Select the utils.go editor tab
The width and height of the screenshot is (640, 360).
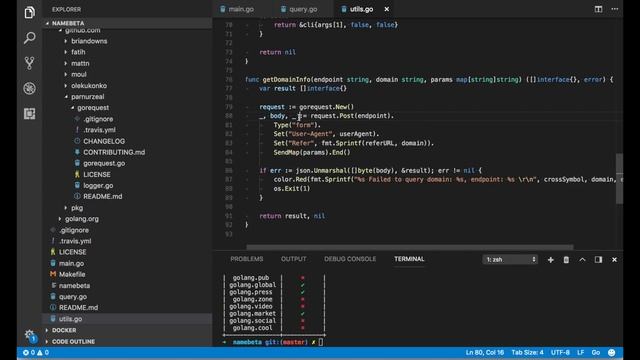362,9
